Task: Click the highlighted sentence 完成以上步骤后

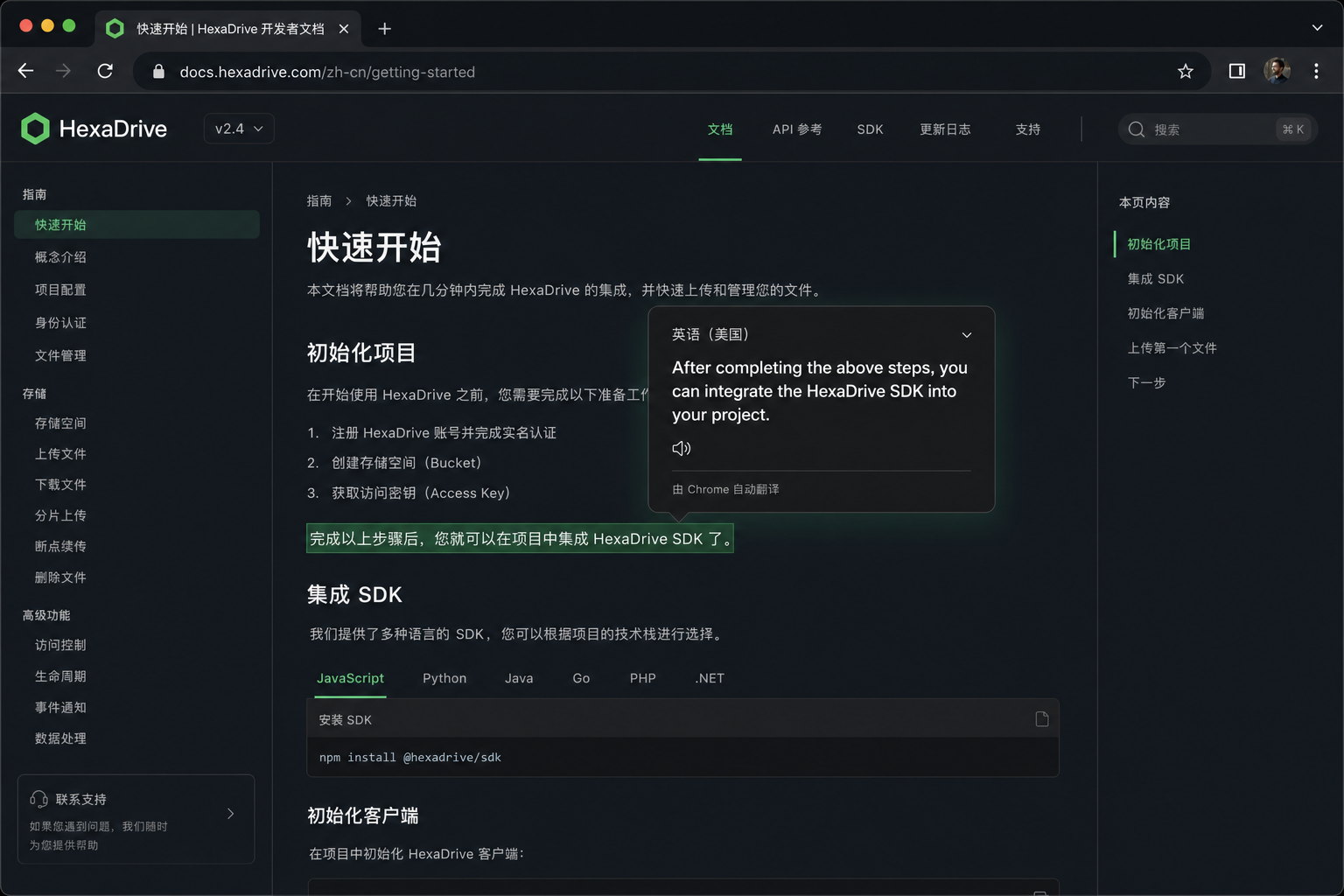Action: (520, 538)
